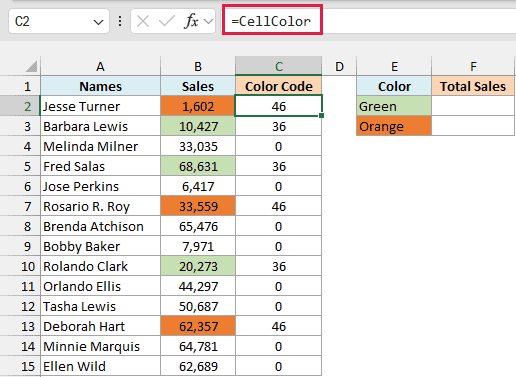Select Melinda Milner's color code 0 cell
Viewport: 516px width, 377px height.
point(279,146)
